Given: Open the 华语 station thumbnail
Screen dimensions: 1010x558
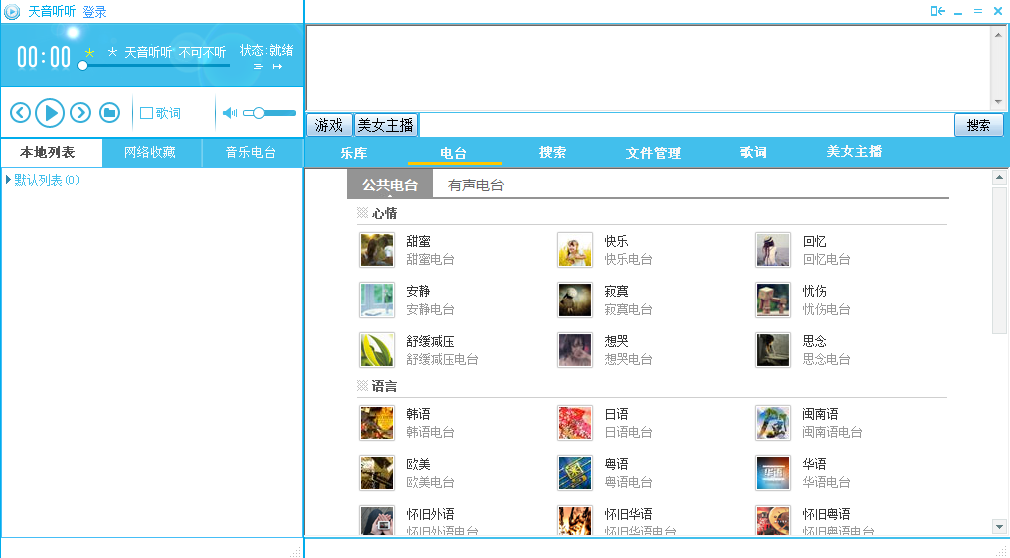Looking at the screenshot, I should (x=773, y=474).
